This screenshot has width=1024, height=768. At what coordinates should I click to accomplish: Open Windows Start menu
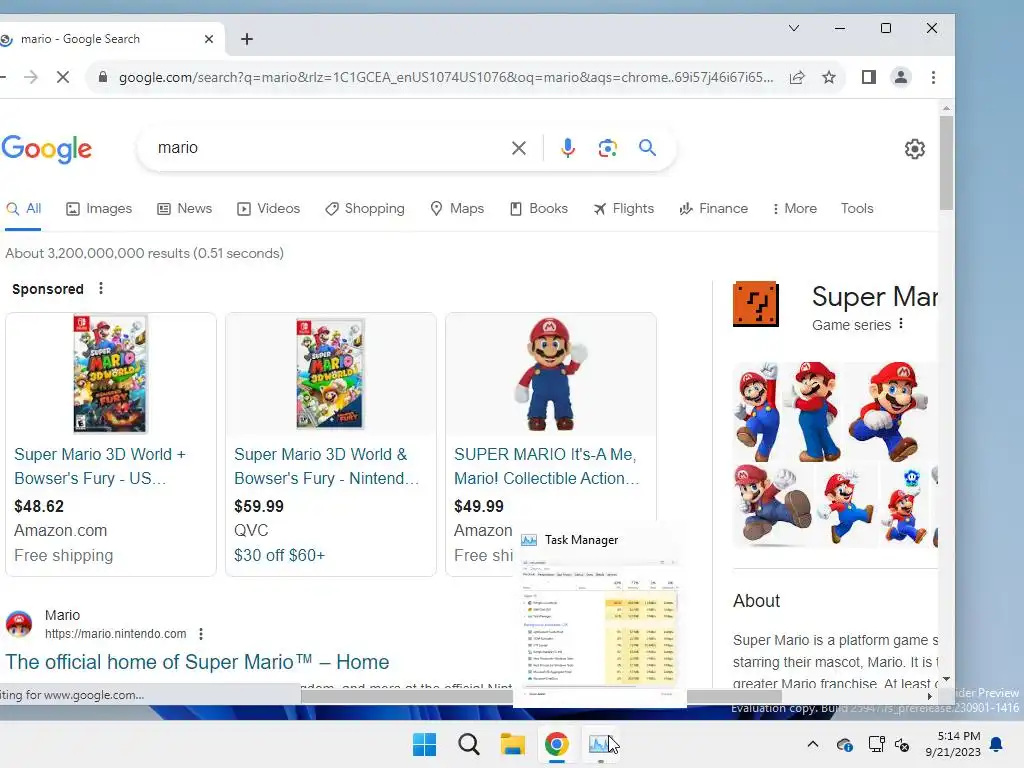point(424,744)
